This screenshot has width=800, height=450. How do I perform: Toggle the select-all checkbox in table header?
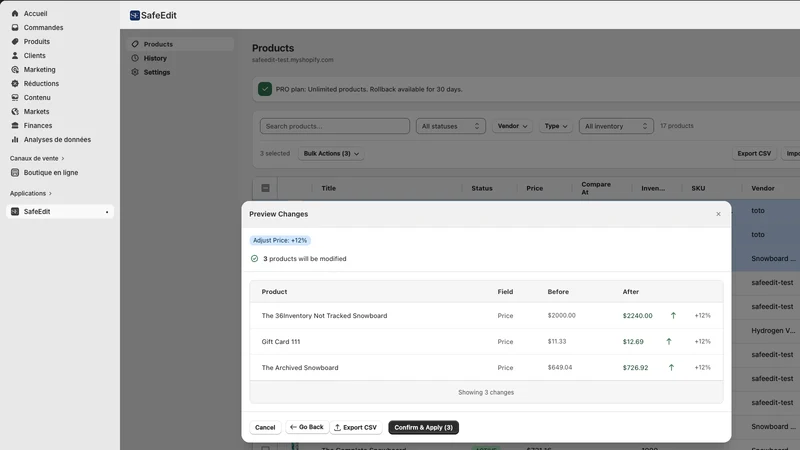click(x=265, y=188)
